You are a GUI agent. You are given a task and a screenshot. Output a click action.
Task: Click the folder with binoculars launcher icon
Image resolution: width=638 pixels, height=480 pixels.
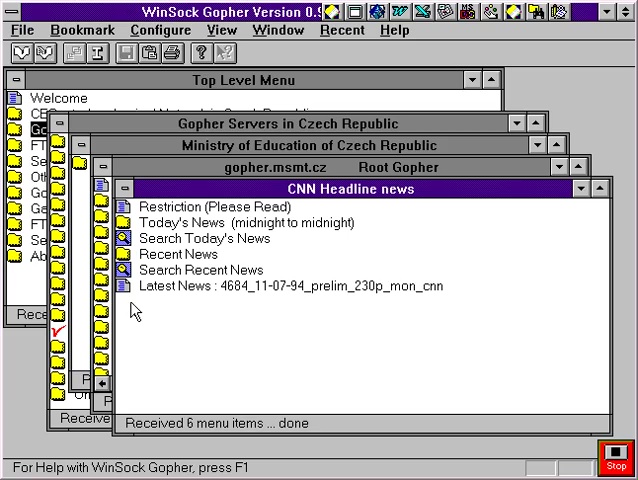536,12
